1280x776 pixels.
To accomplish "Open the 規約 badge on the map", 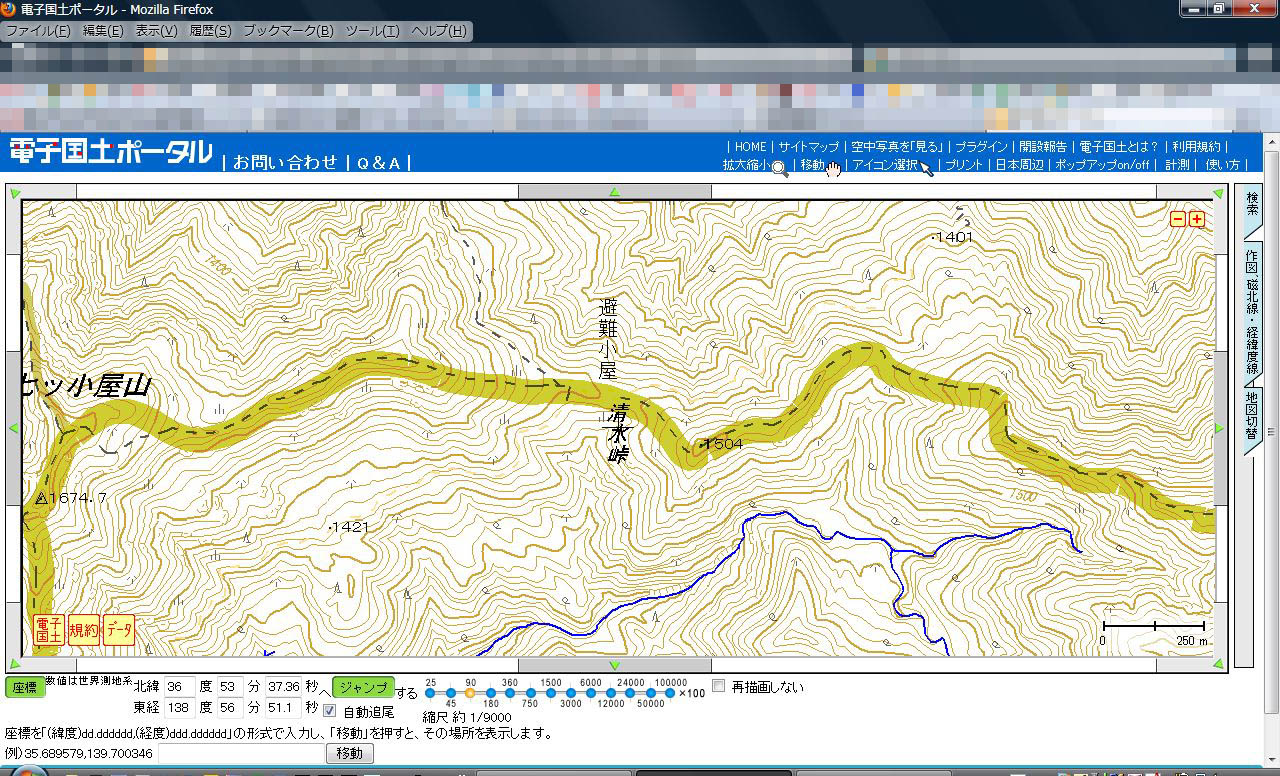I will [x=84, y=630].
